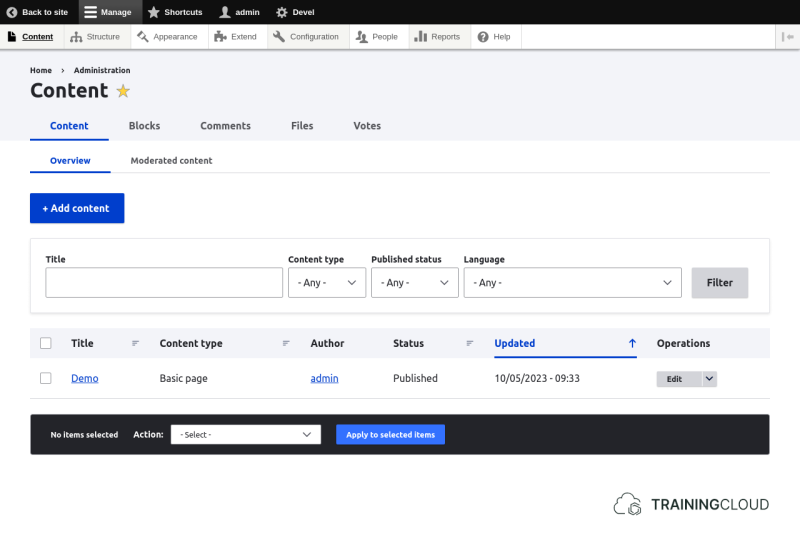The image size is (800, 547).
Task: Sort by Content type column icon
Action: pos(286,343)
